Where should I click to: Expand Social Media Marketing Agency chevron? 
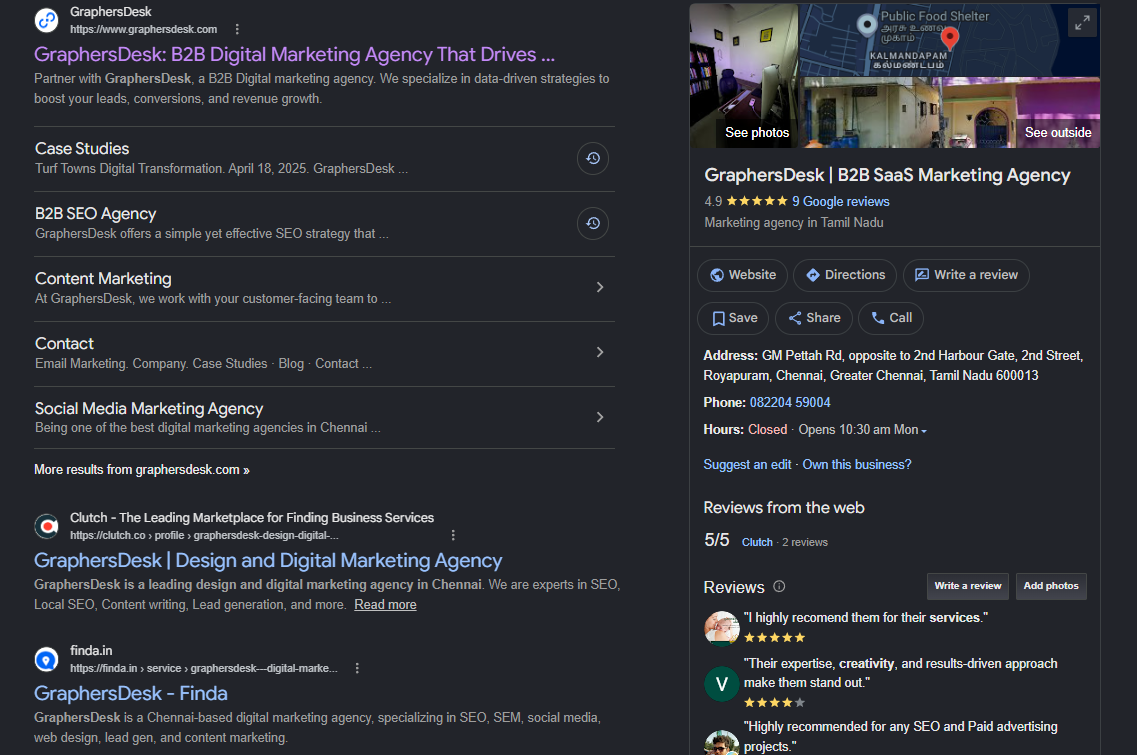(600, 417)
